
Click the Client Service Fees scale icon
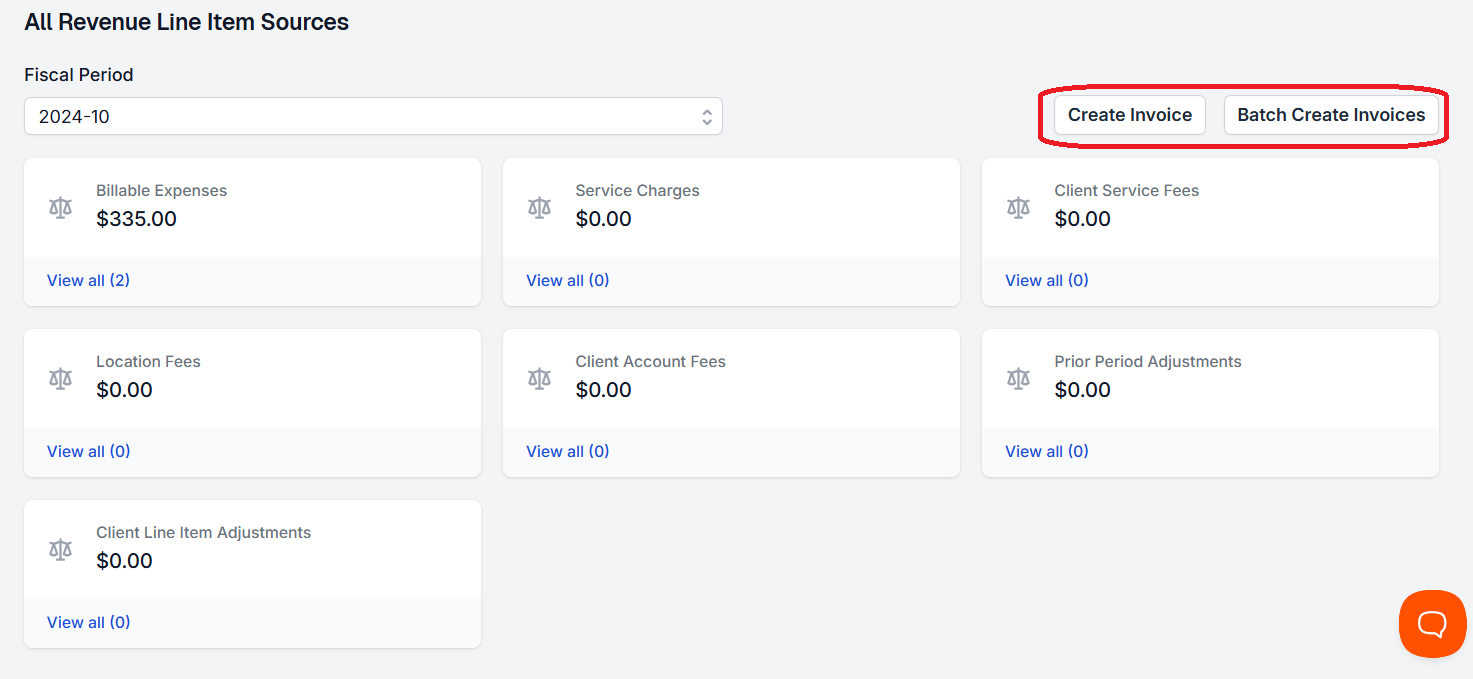coord(1019,207)
